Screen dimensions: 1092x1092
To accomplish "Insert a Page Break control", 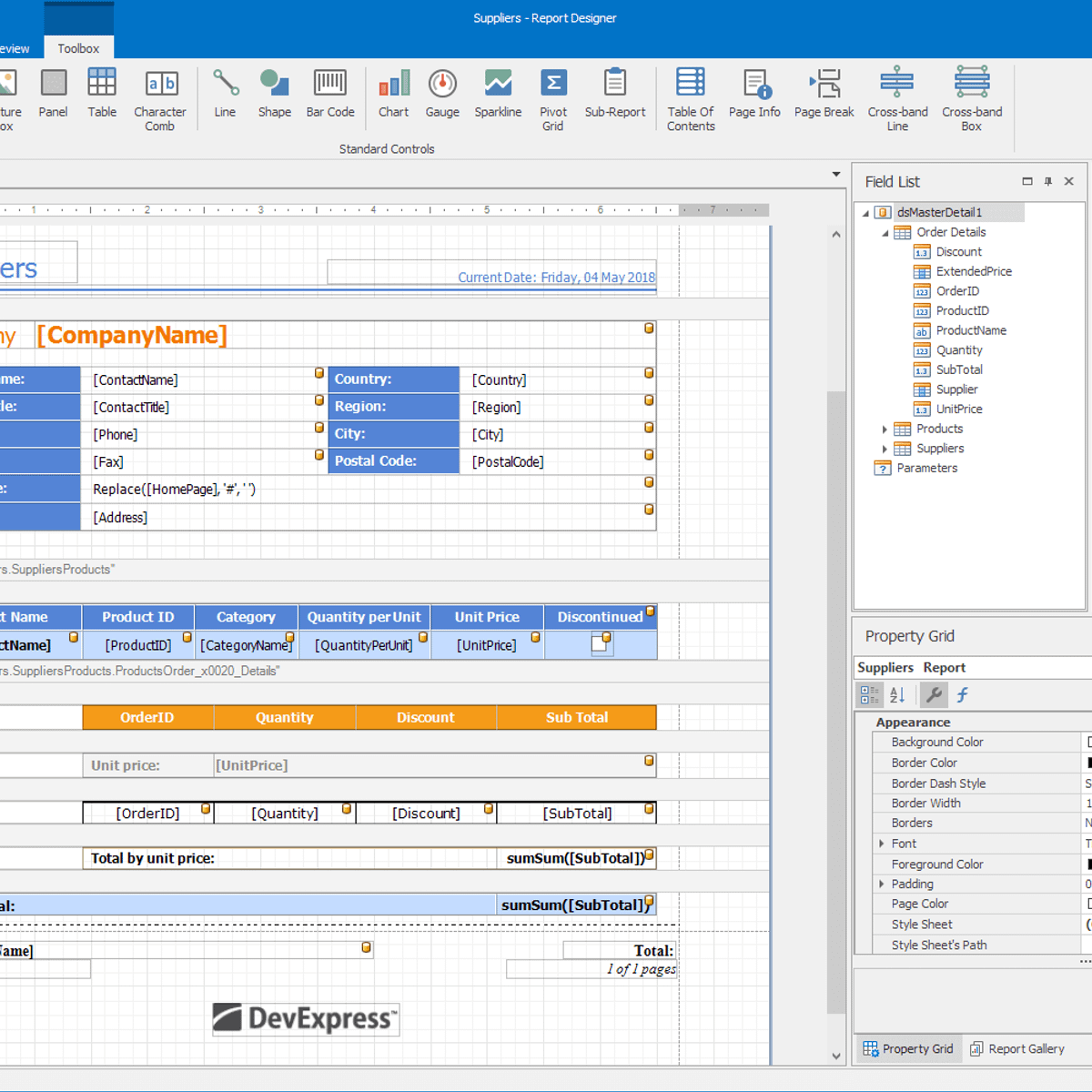I will tap(824, 94).
